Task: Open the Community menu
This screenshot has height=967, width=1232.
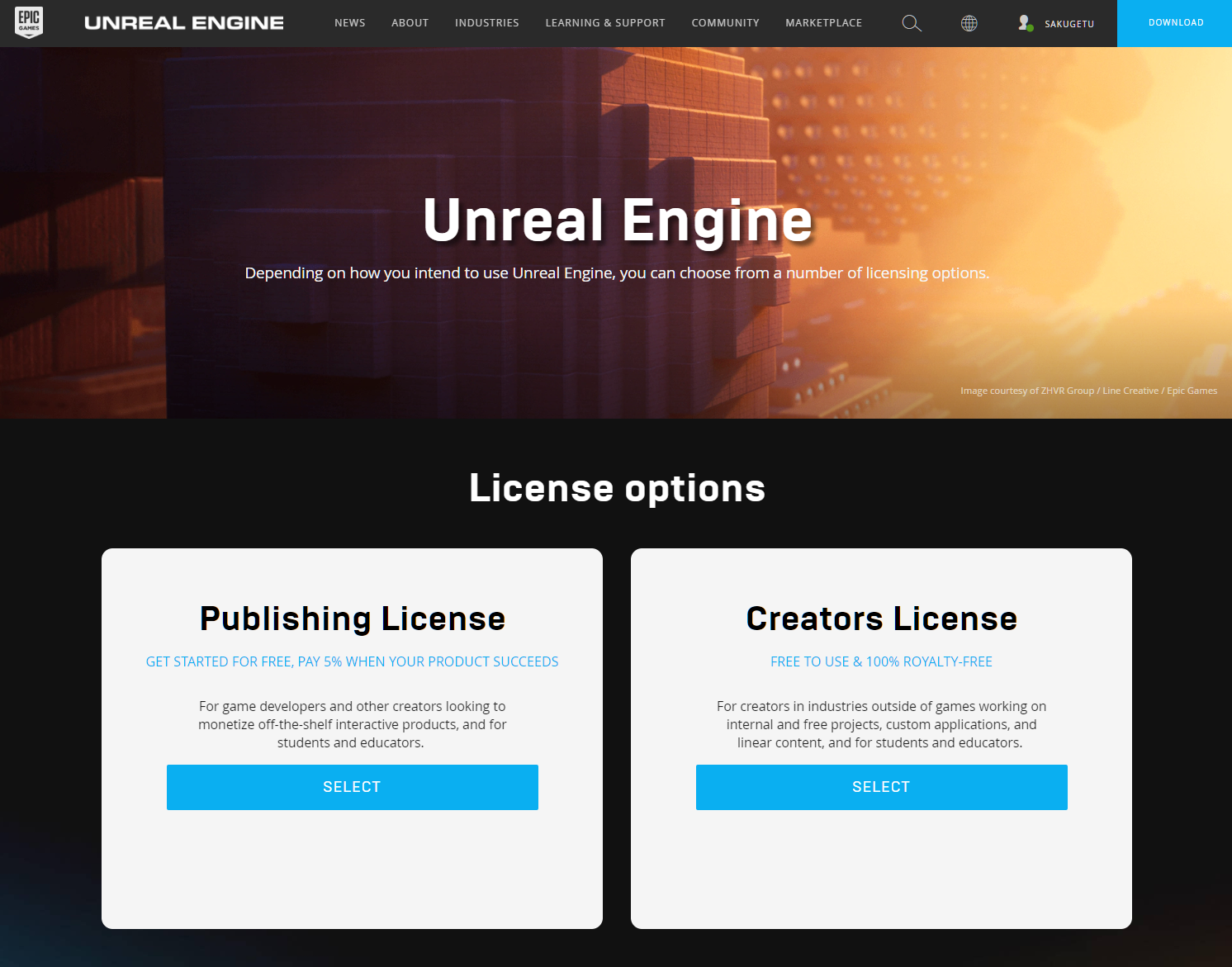Action: pos(726,23)
